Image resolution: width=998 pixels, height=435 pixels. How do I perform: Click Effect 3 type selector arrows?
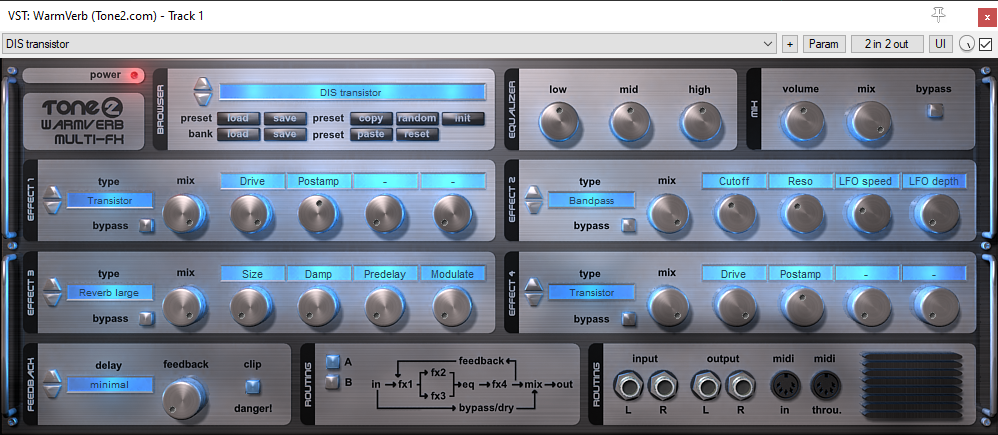(x=51, y=292)
